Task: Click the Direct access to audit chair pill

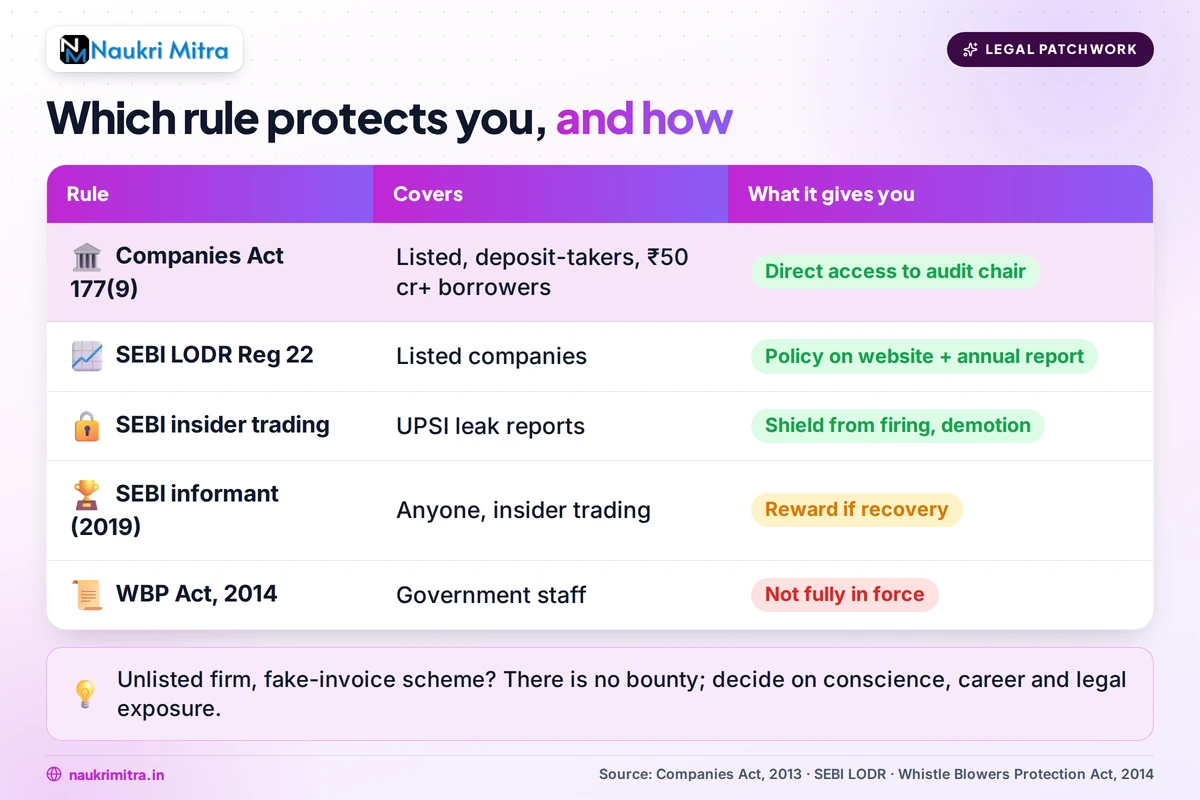Action: click(895, 272)
